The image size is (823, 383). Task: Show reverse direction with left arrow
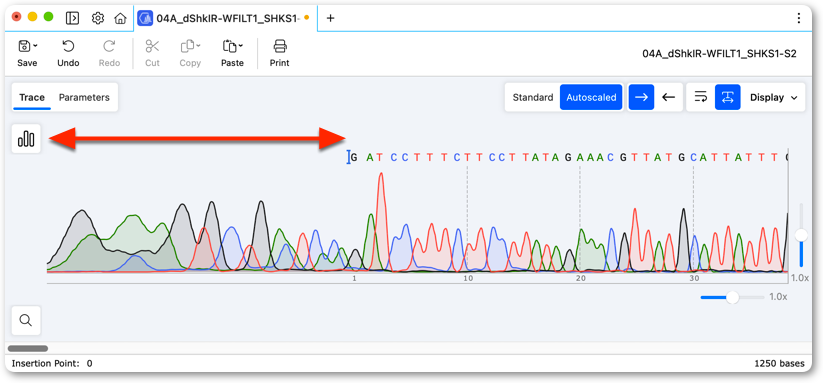pyautogui.click(x=668, y=97)
